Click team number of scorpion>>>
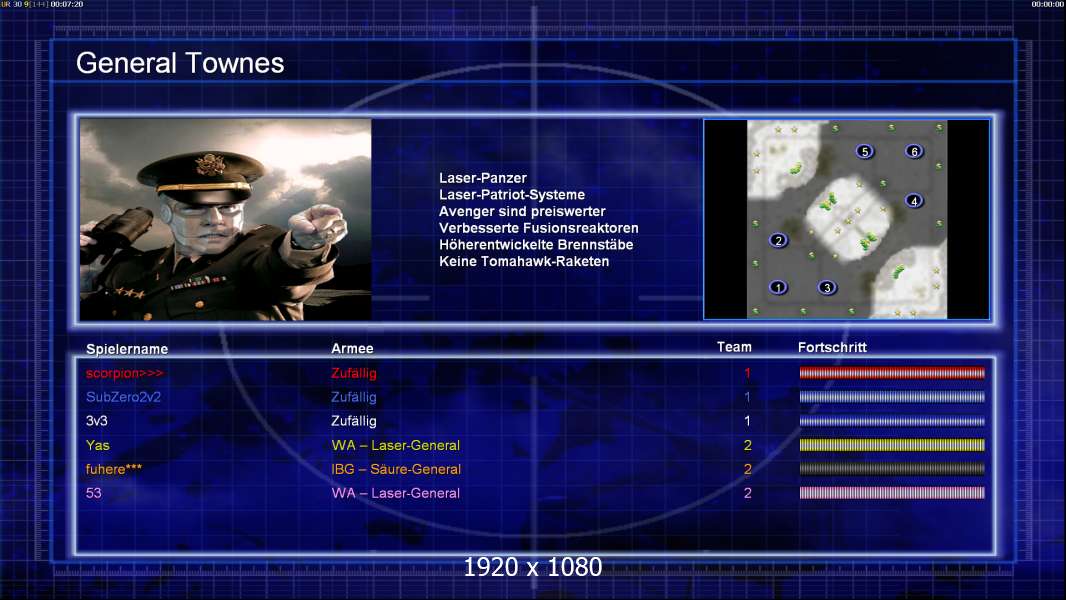This screenshot has width=1066, height=600. click(747, 373)
